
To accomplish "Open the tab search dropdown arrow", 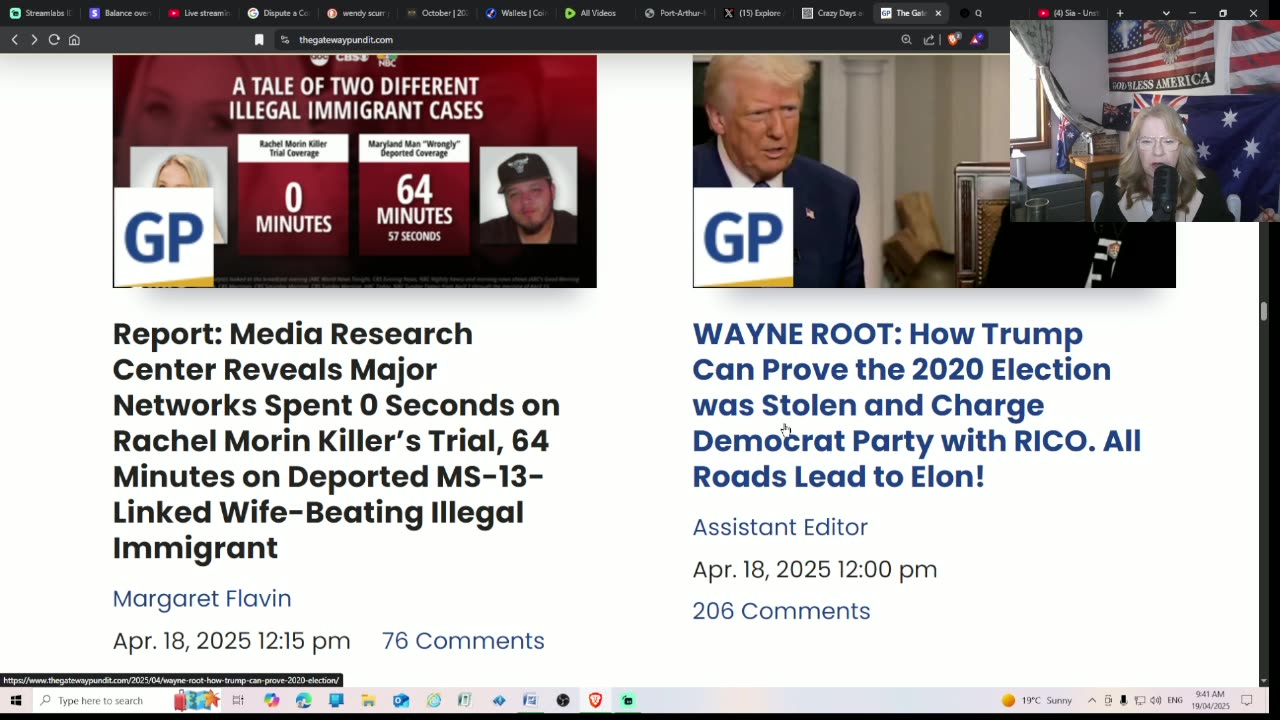I will click(x=1166, y=13).
